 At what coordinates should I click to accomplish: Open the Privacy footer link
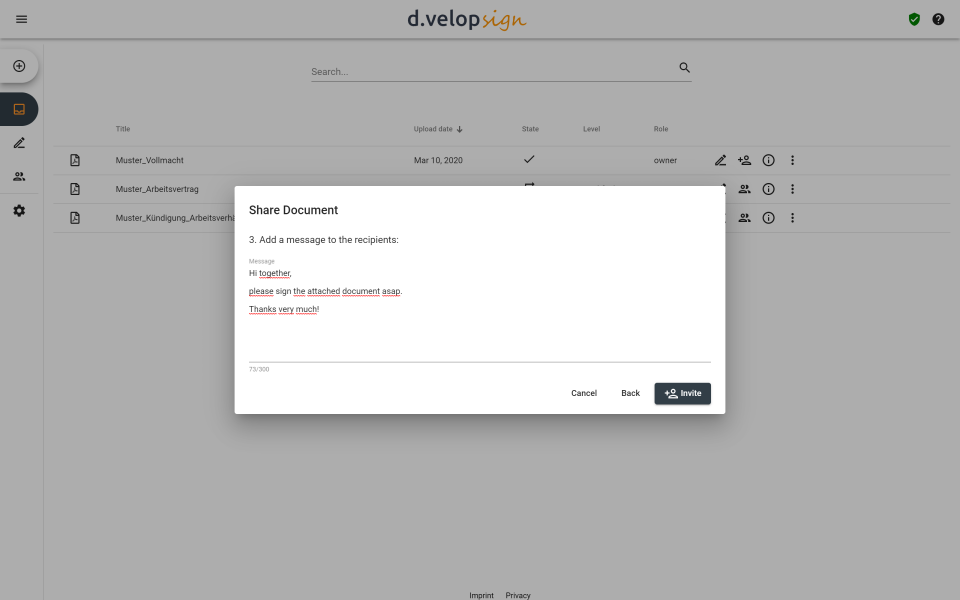click(518, 595)
